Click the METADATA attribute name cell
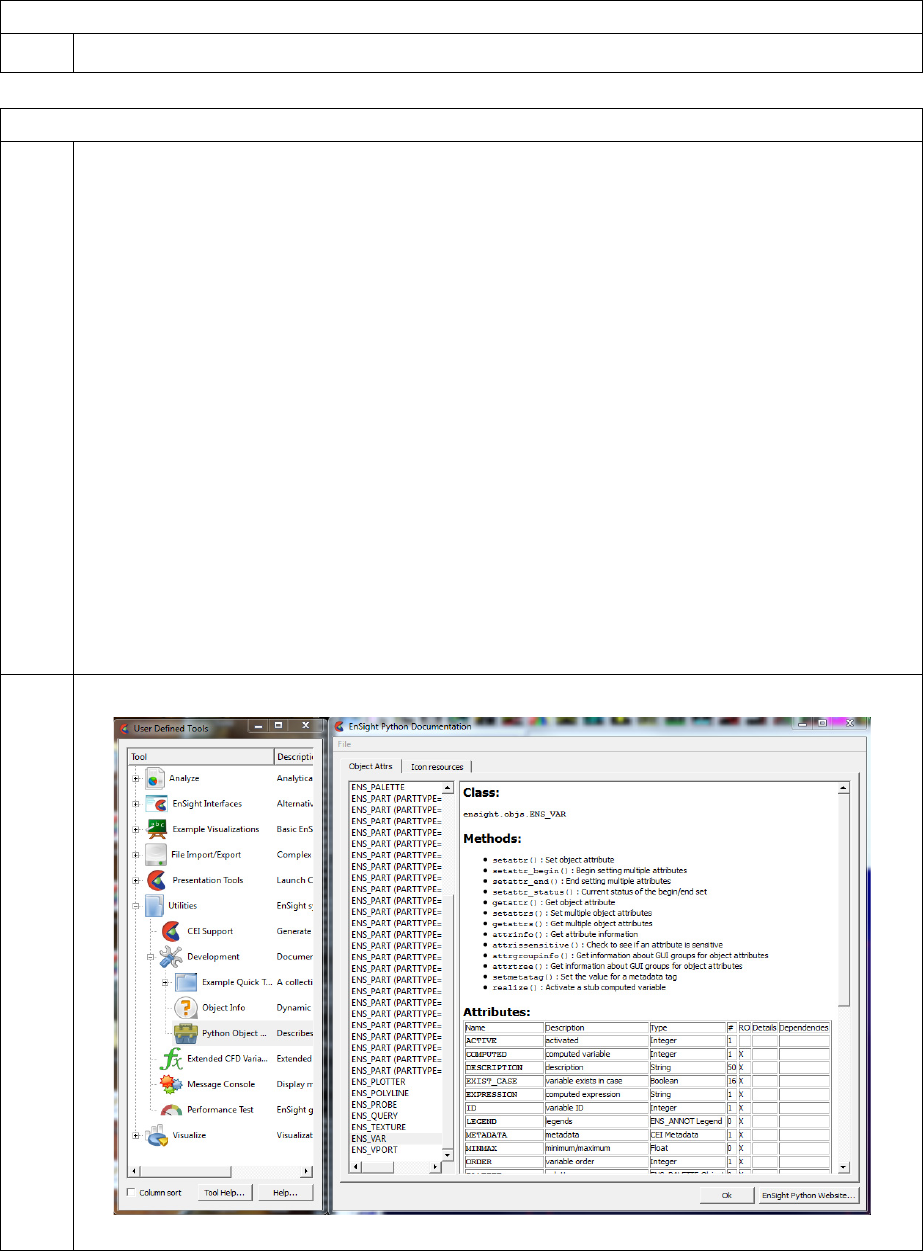The width and height of the screenshot is (923, 1251). pos(504,1136)
